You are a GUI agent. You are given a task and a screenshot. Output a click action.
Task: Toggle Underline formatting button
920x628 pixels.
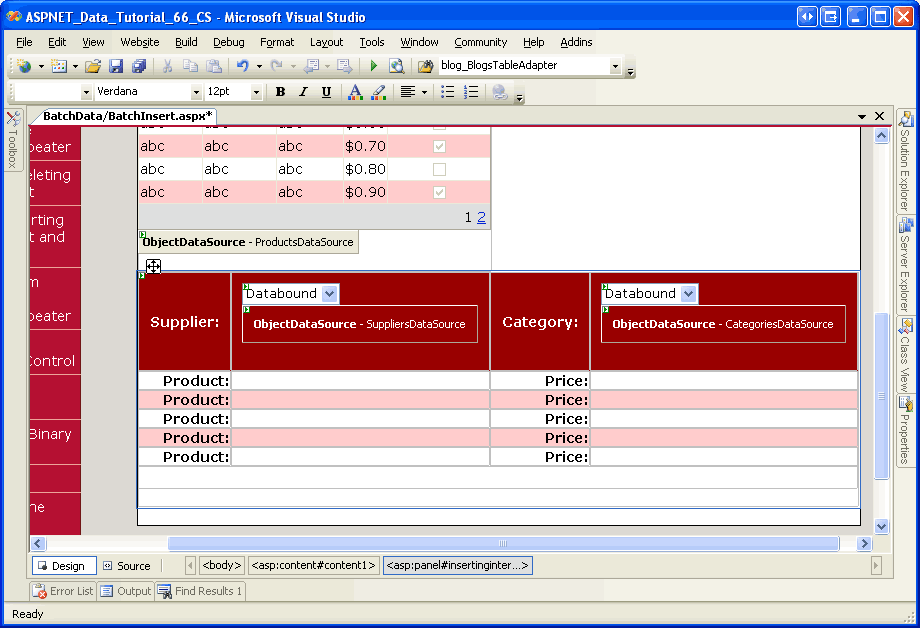point(326,92)
